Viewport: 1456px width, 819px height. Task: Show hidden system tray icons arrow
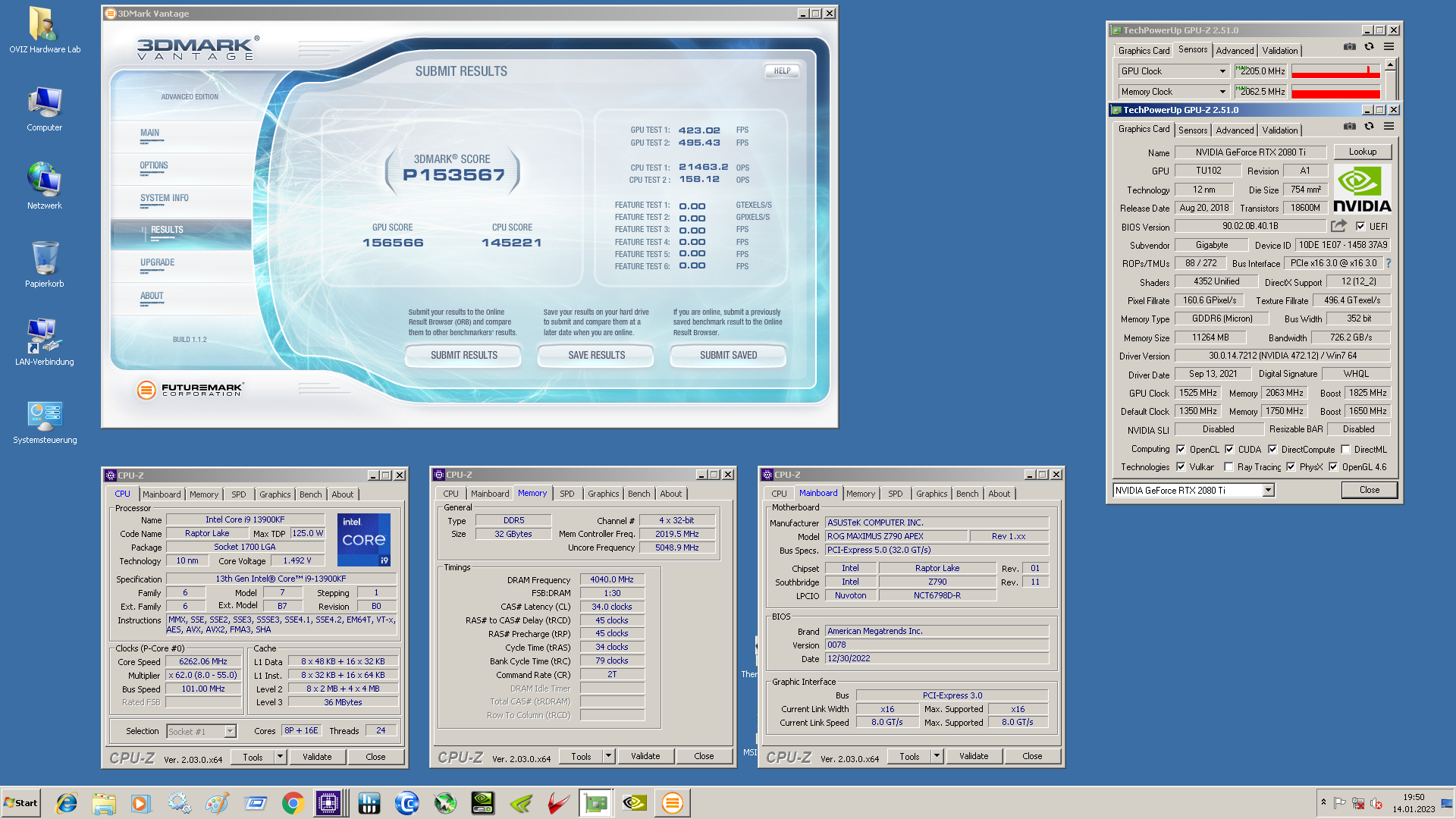(x=1323, y=802)
